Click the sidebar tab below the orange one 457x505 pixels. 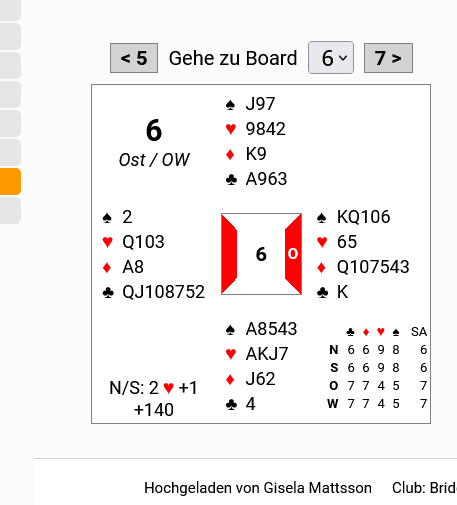pyautogui.click(x=10, y=210)
